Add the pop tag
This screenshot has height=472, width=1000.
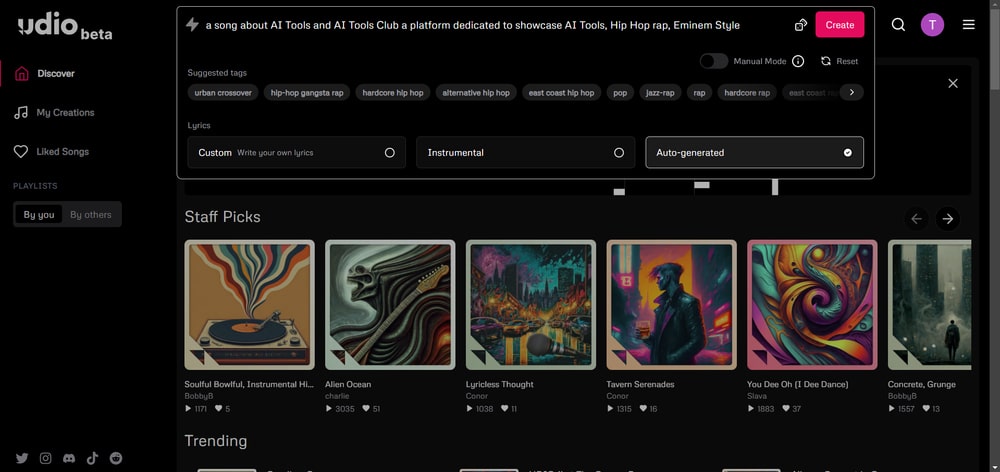coord(620,92)
